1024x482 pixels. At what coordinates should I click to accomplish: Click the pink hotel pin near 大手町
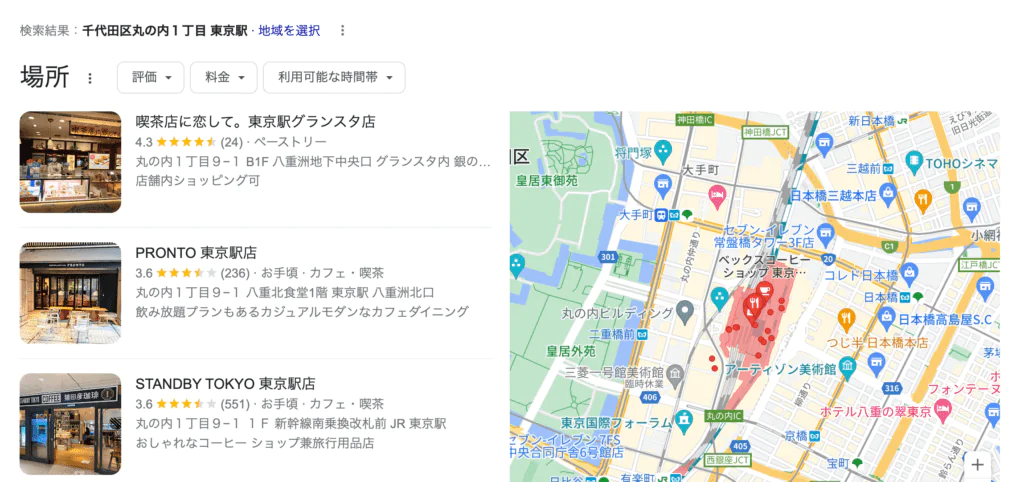(717, 195)
